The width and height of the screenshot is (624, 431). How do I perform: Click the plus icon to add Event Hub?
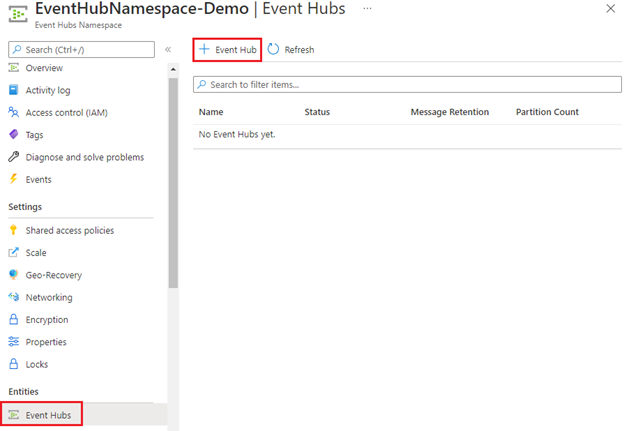click(204, 49)
